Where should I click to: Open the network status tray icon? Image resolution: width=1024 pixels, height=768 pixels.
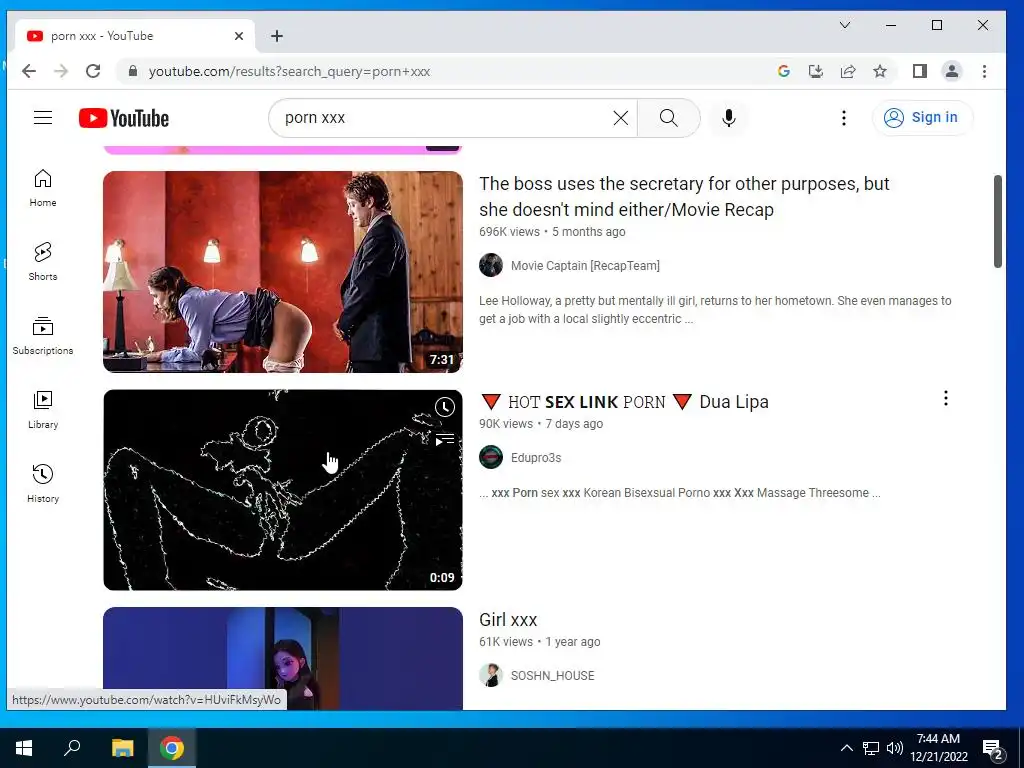tap(871, 748)
